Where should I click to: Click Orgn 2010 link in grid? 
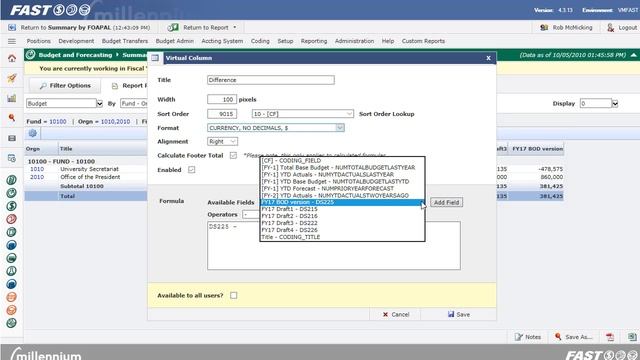(37, 177)
